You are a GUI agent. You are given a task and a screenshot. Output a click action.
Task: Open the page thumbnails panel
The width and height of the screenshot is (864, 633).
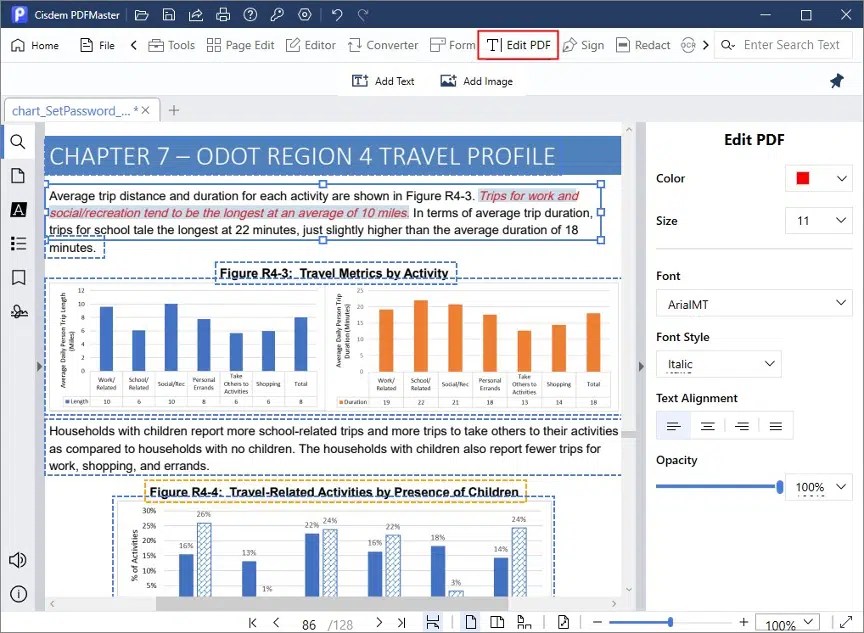pyautogui.click(x=17, y=175)
